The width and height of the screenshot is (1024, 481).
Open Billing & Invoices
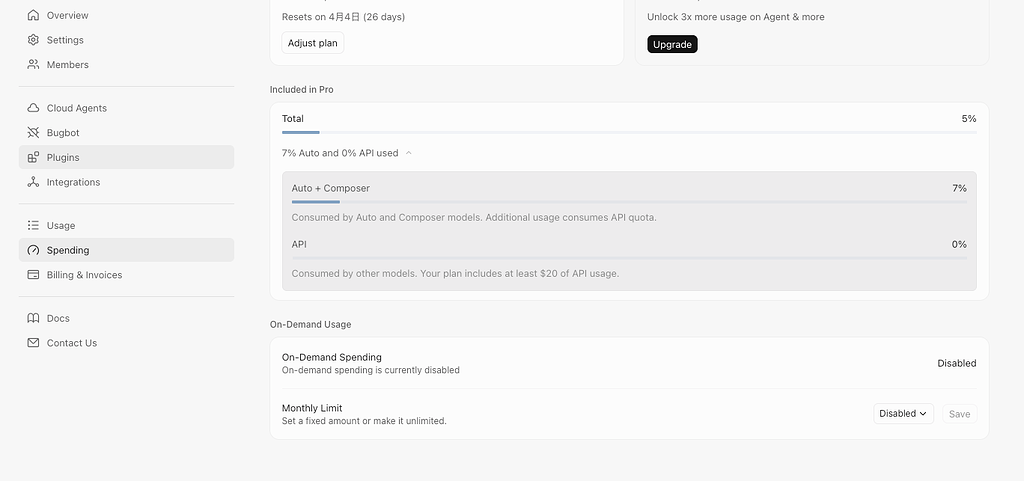coord(126,275)
